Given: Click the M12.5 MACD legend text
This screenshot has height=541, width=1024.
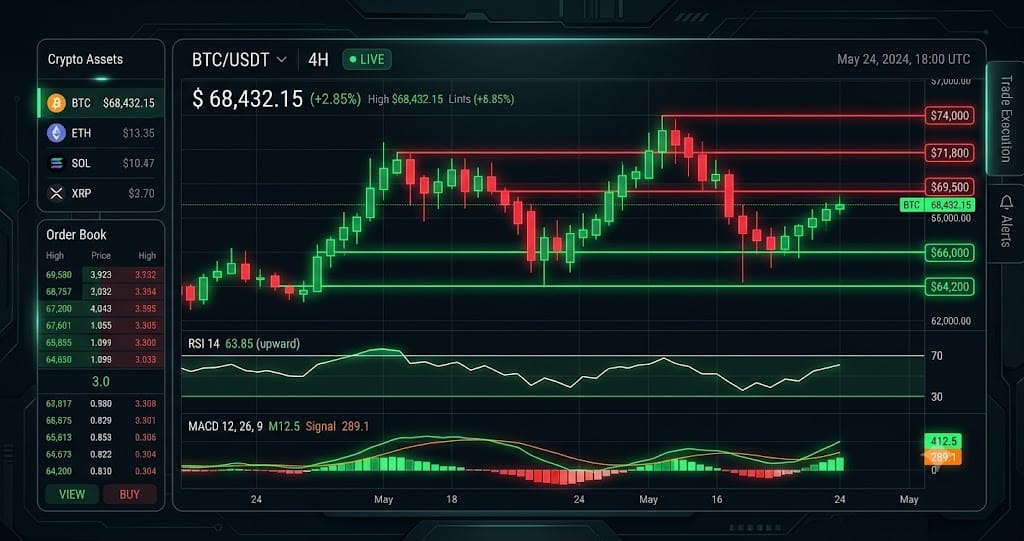Looking at the screenshot, I should pyautogui.click(x=283, y=427).
